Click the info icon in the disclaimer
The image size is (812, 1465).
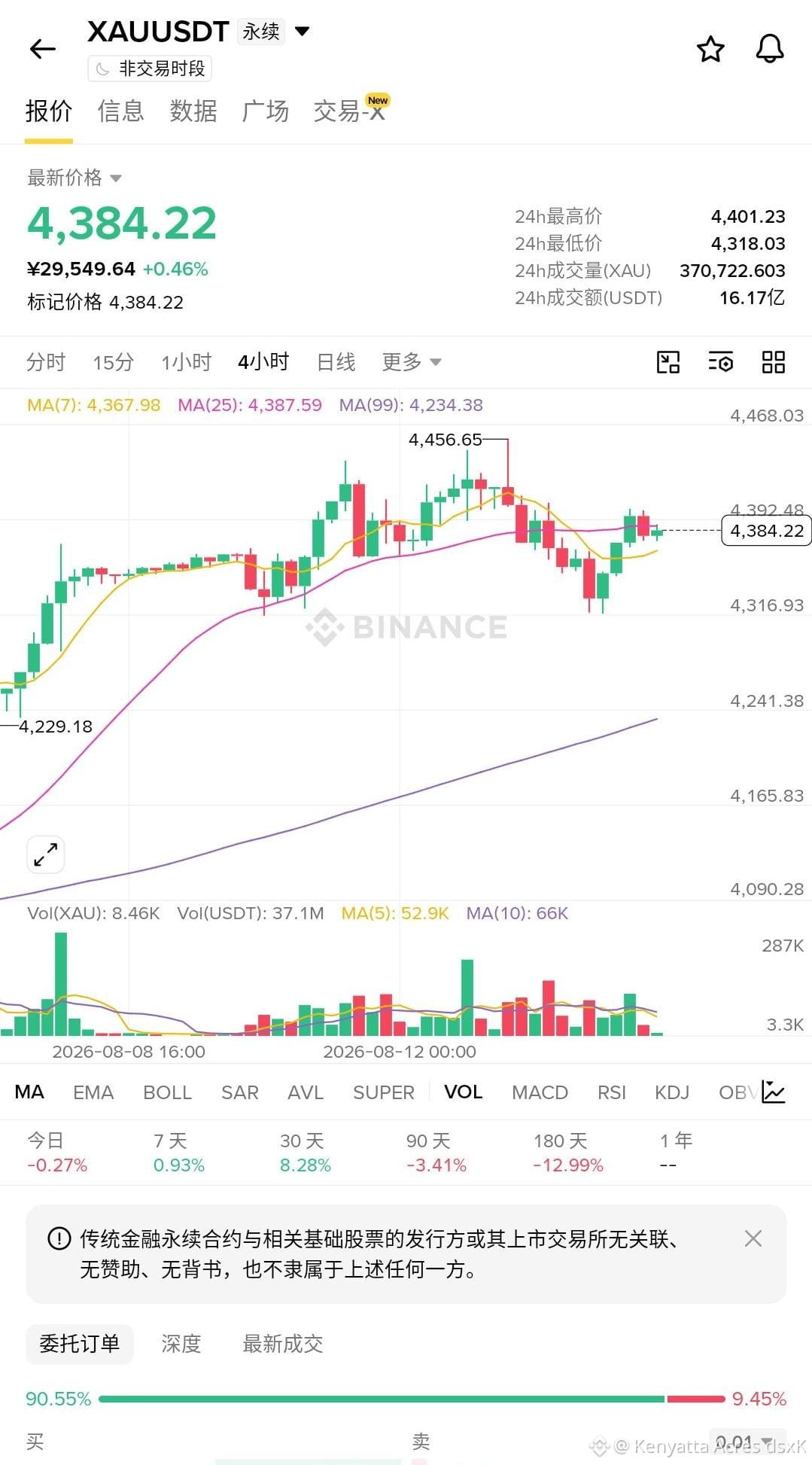(59, 1238)
